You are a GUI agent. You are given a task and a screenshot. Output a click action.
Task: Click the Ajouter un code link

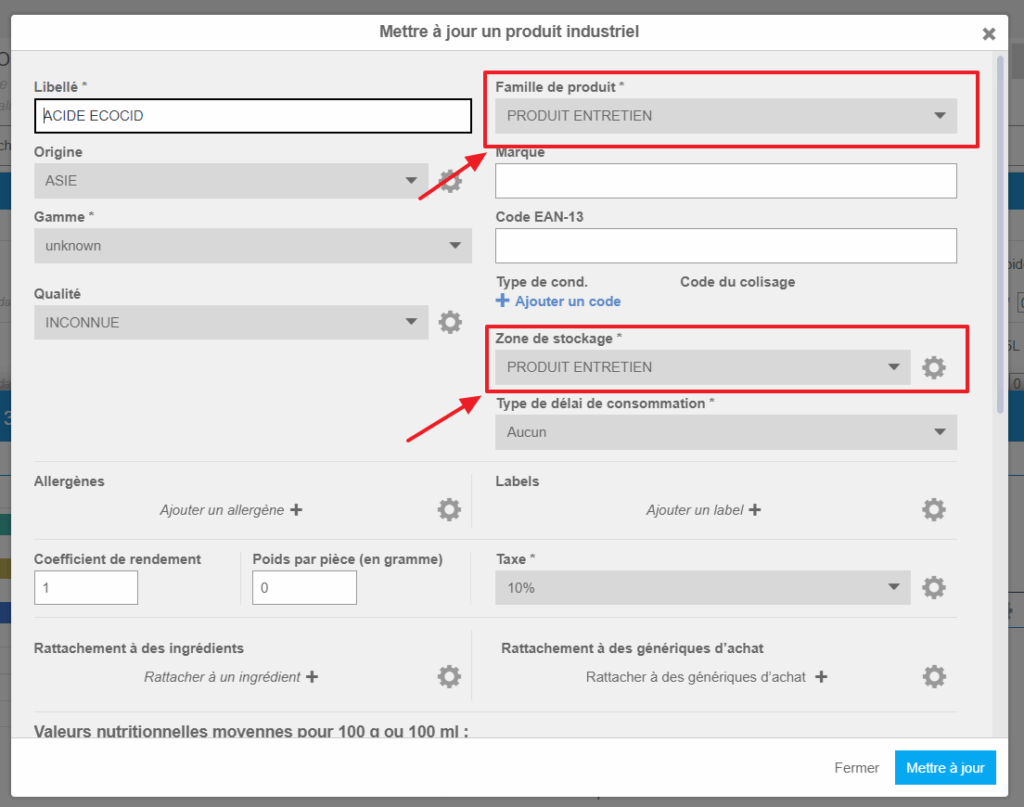tap(559, 301)
